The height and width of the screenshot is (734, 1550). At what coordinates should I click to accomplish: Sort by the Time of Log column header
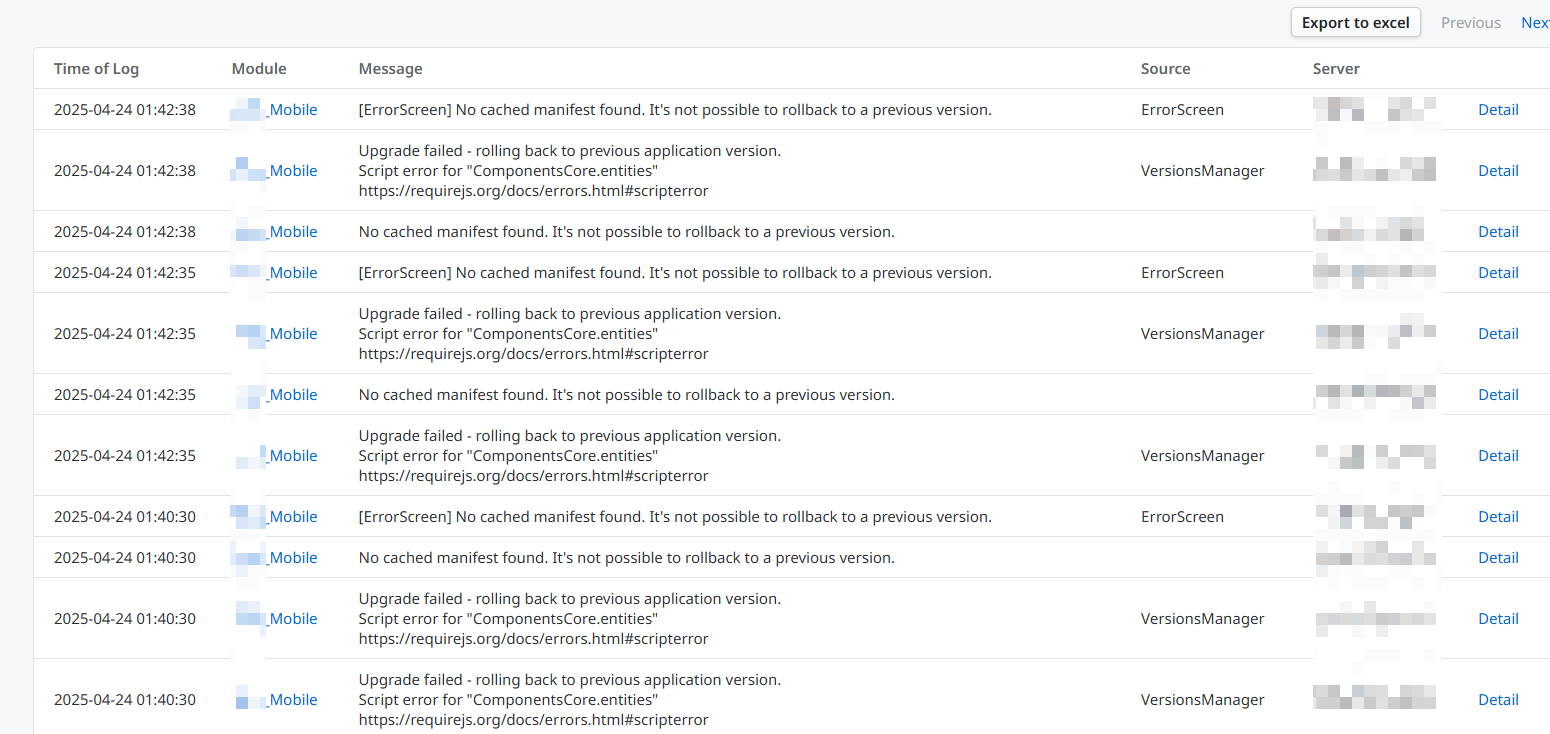pyautogui.click(x=96, y=69)
